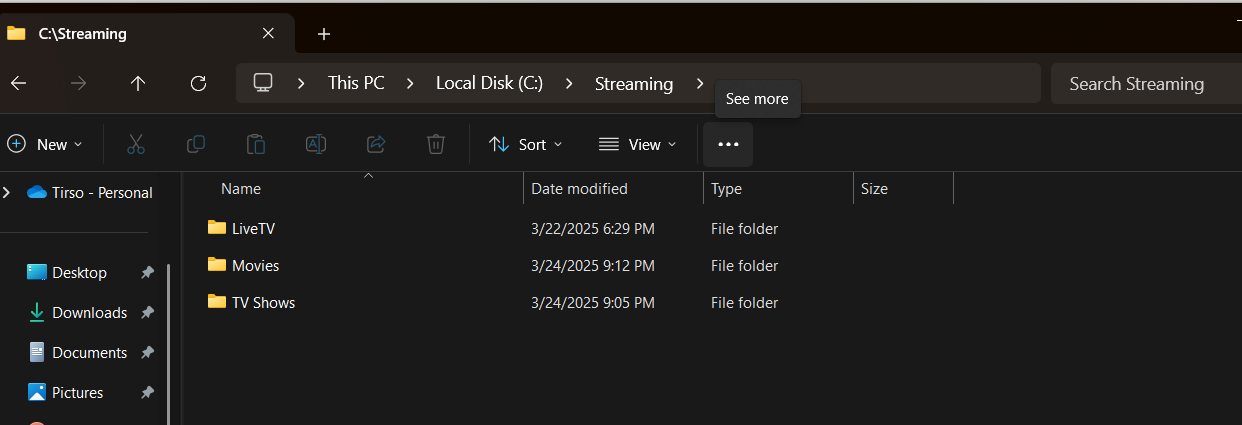
Task: Click the Copy icon in toolbar
Action: tap(196, 144)
